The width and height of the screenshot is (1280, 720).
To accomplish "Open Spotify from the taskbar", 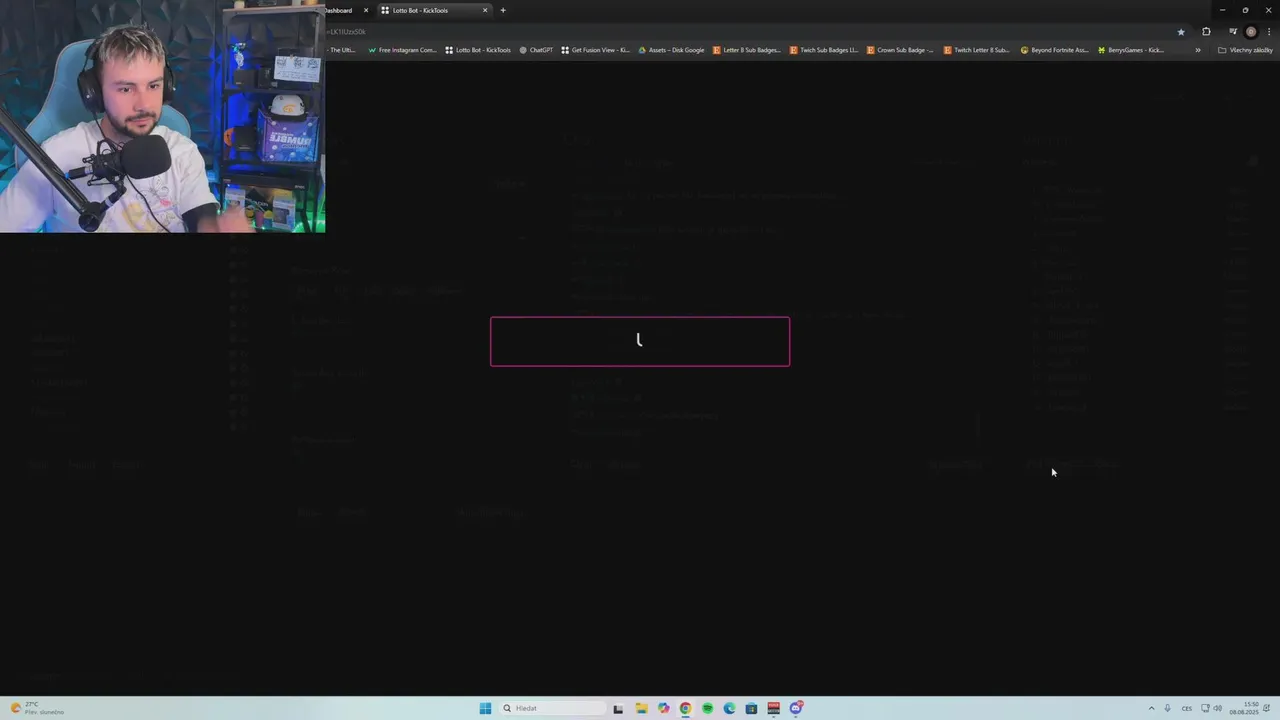I will (707, 708).
